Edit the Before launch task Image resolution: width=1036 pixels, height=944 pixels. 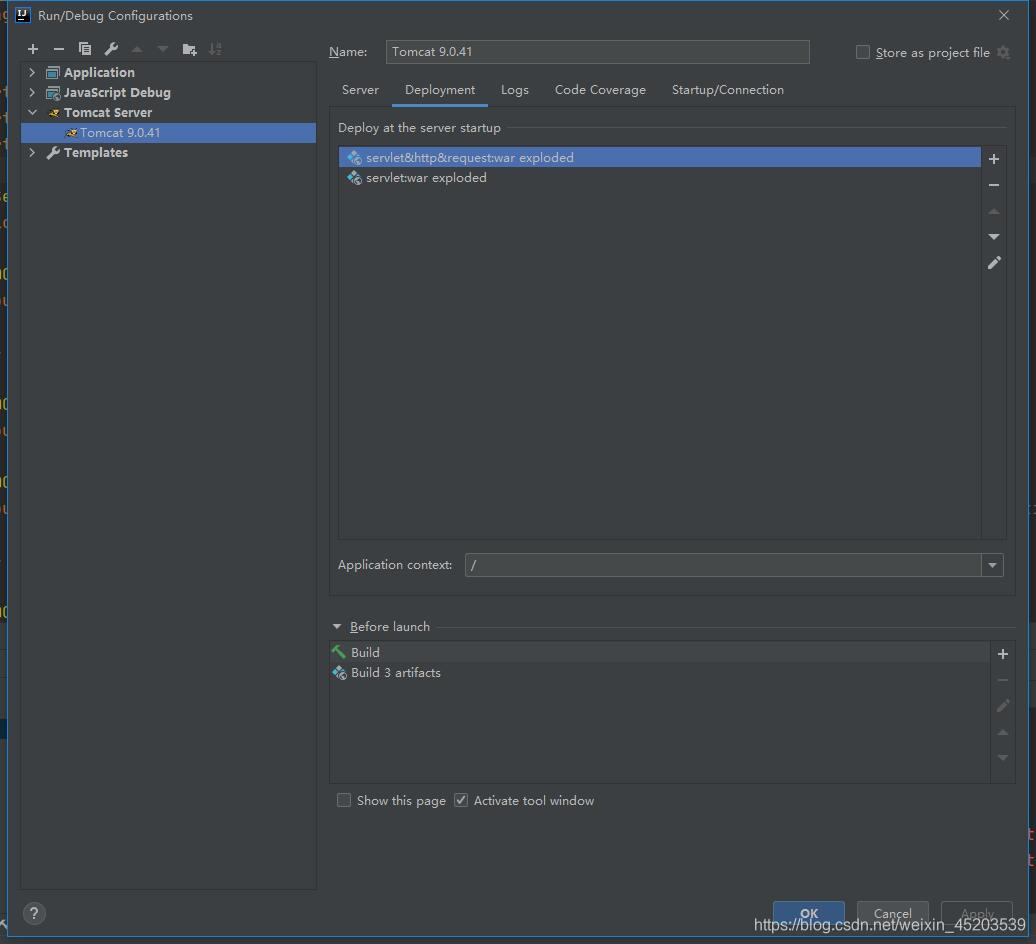click(x=1003, y=706)
